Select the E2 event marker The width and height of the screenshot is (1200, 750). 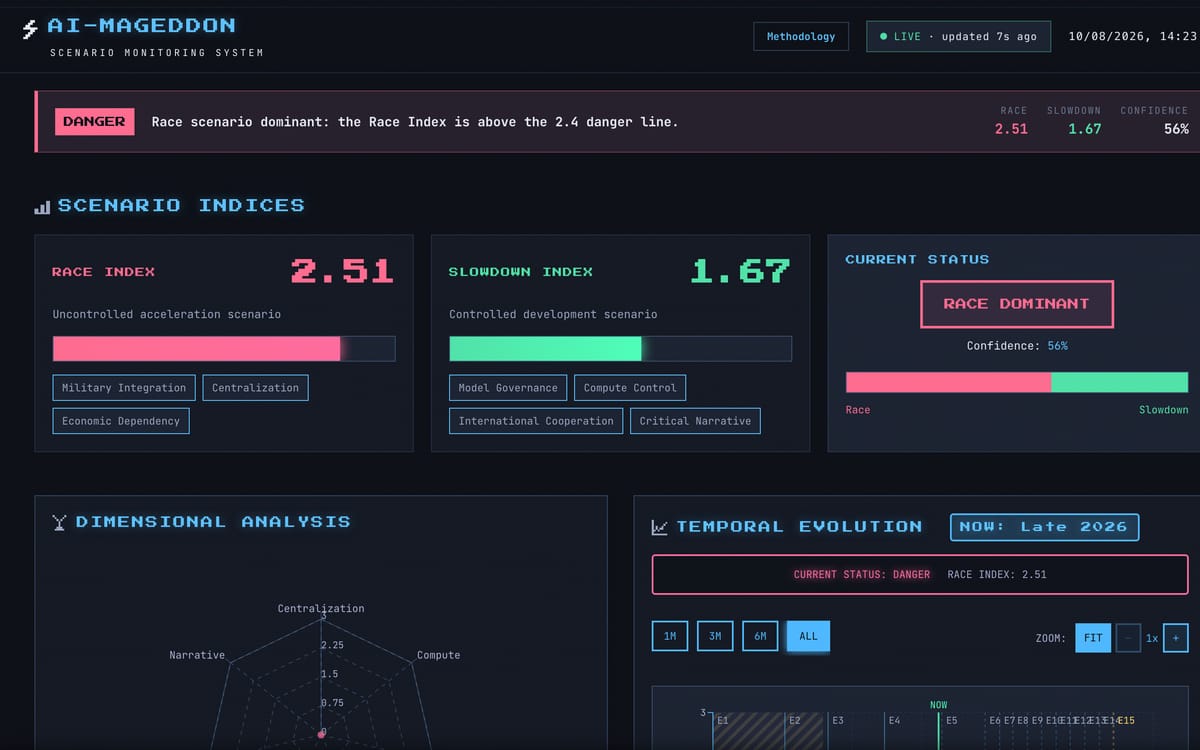(x=795, y=720)
